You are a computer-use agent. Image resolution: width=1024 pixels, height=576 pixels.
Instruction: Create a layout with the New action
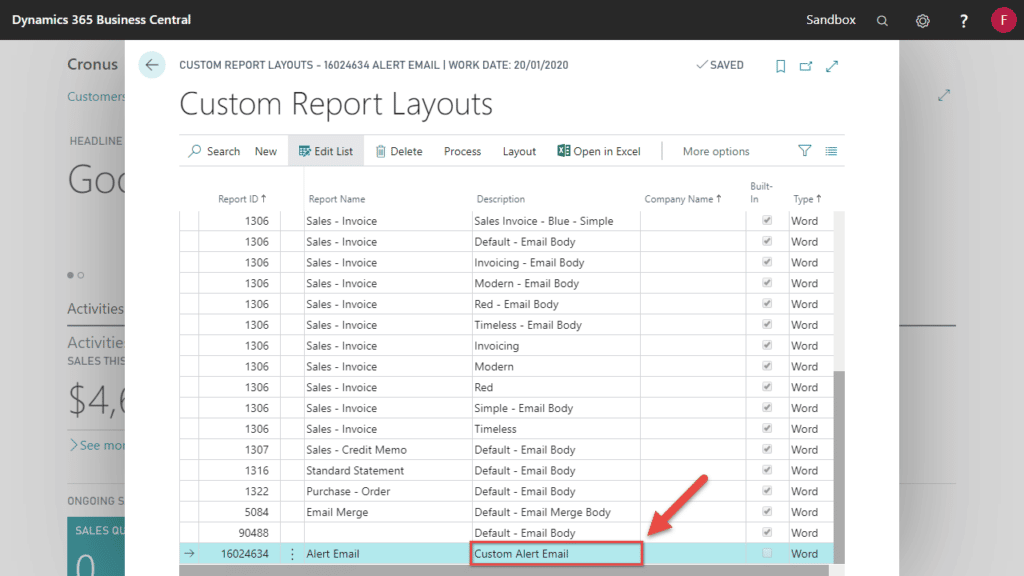click(x=265, y=151)
